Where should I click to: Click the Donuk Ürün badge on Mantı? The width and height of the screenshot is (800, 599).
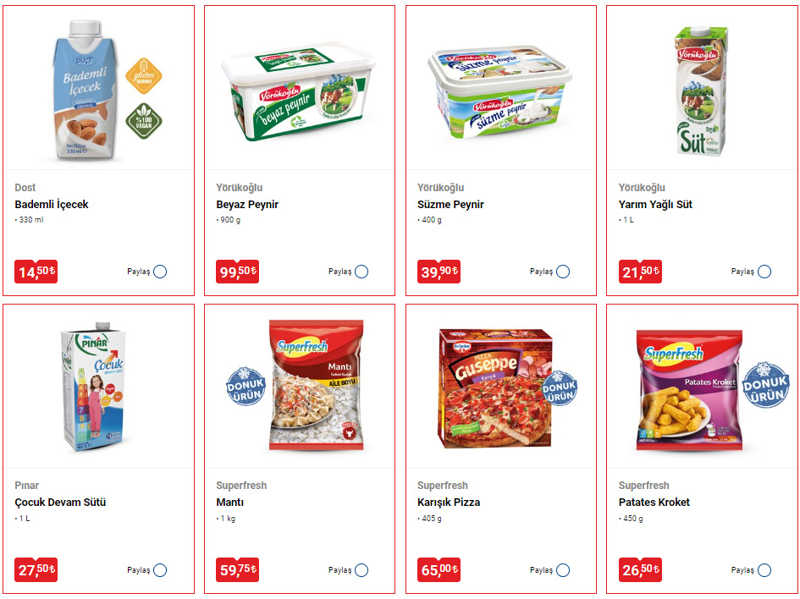click(246, 386)
